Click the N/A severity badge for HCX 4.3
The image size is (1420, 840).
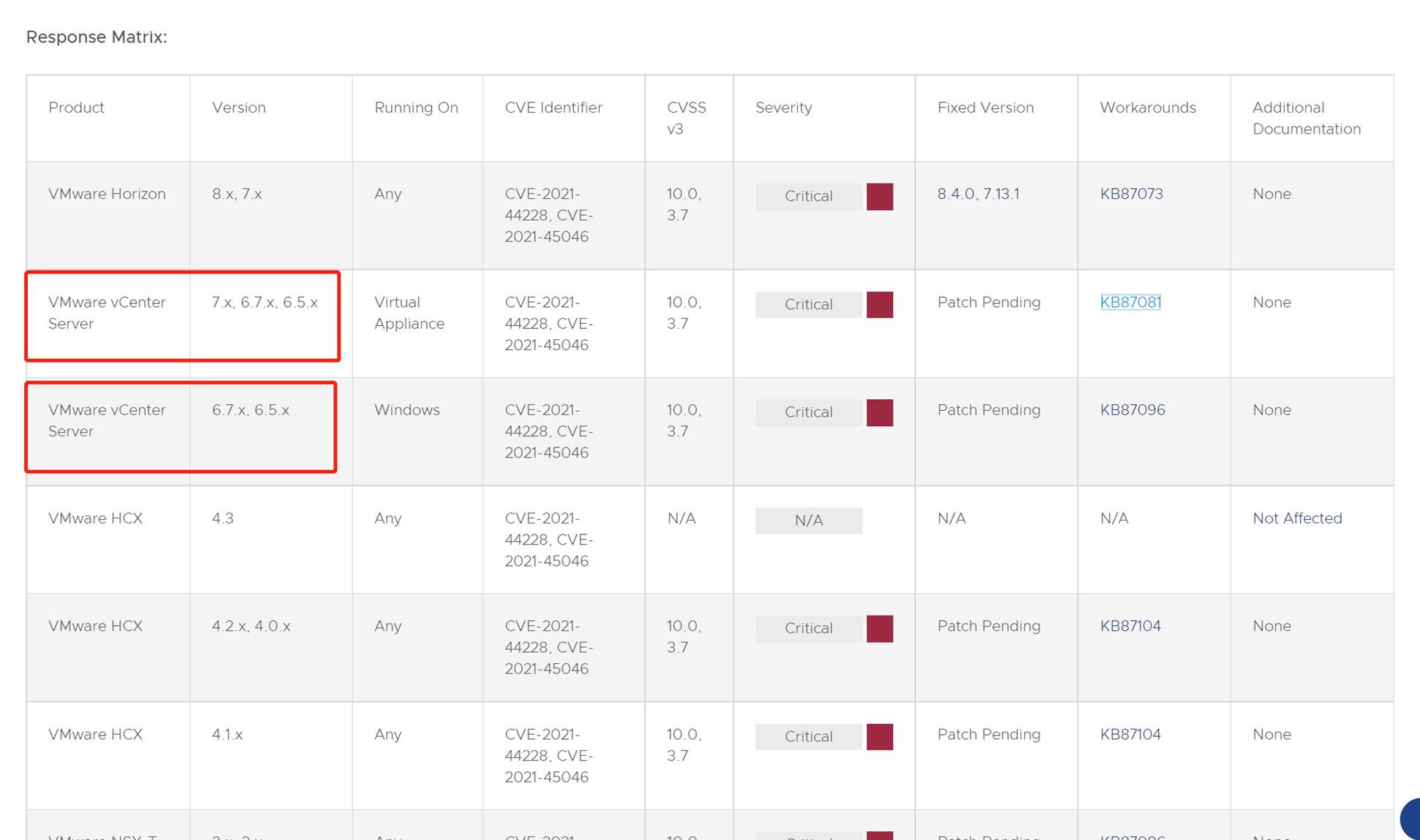coord(809,521)
